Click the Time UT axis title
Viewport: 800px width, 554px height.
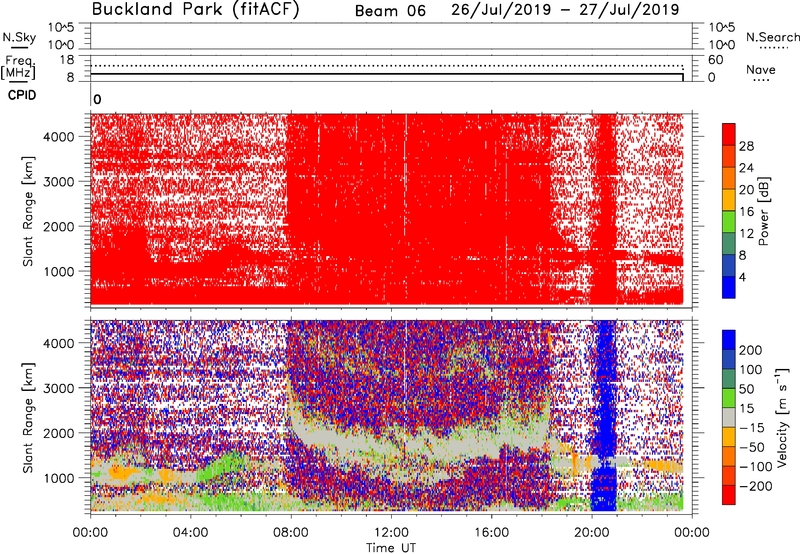[391, 548]
